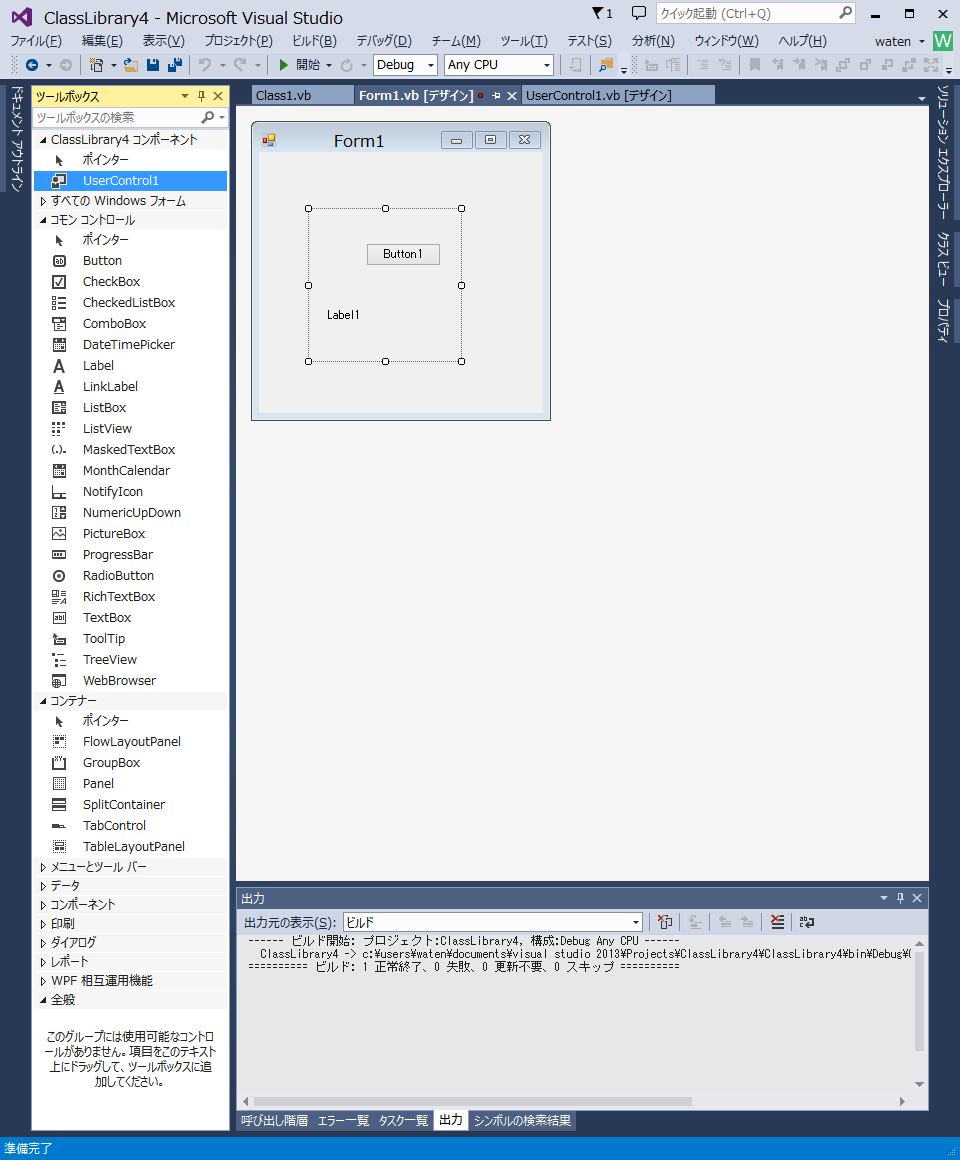This screenshot has height=1160, width=960.
Task: Open the feedback speech-bubble icon
Action: (639, 13)
